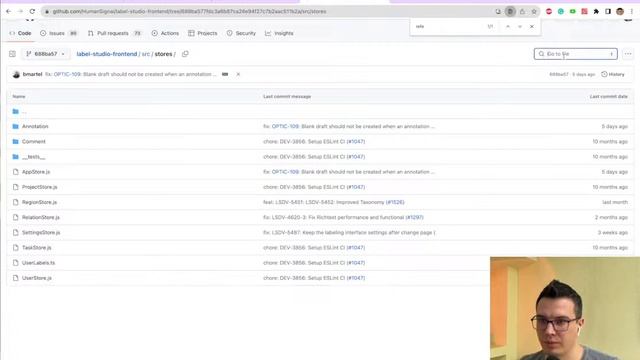Screen dimensions: 640x360
Task: Reload the page with the refresh icon
Action: pos(32,11)
